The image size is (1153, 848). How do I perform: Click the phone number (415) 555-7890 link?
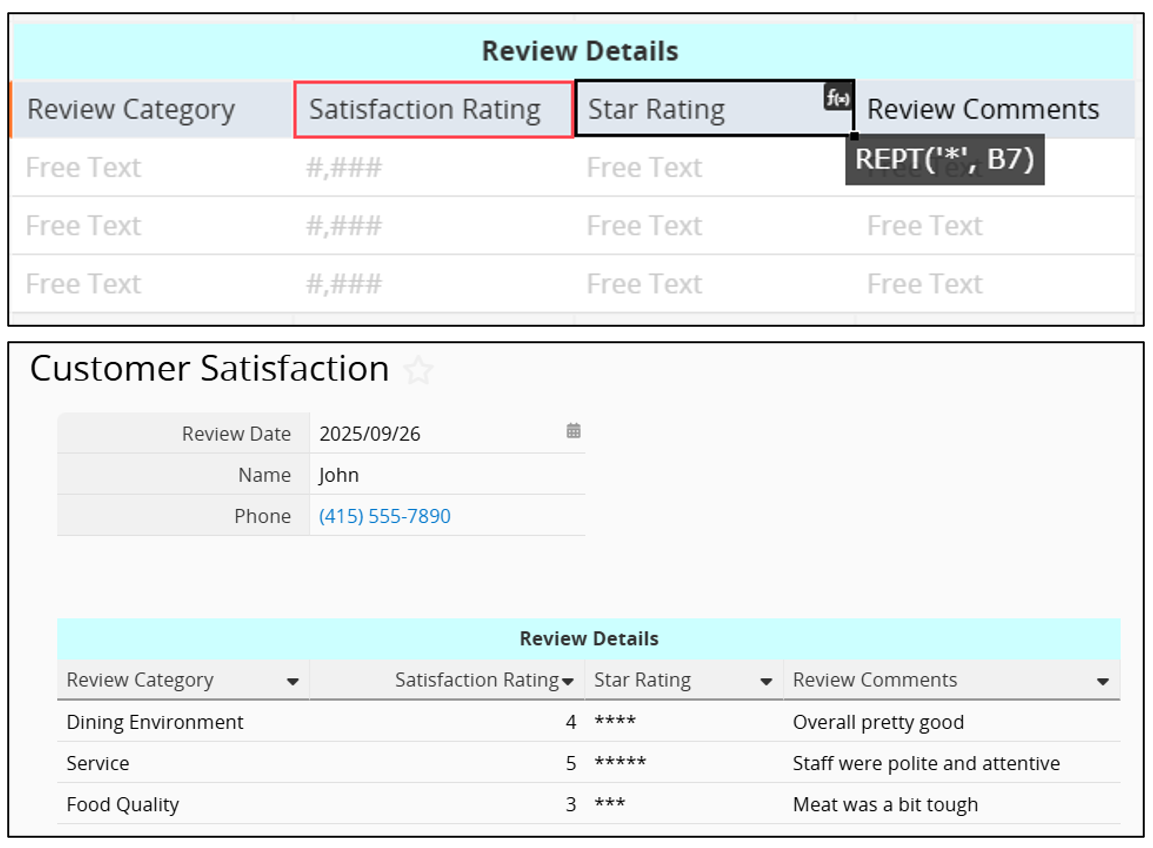coord(384,516)
